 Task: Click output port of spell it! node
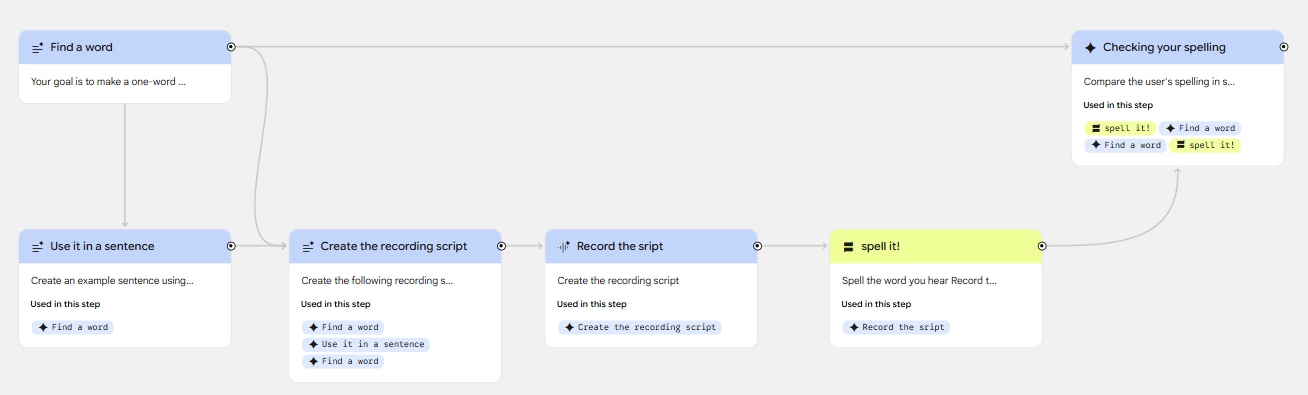click(1042, 245)
